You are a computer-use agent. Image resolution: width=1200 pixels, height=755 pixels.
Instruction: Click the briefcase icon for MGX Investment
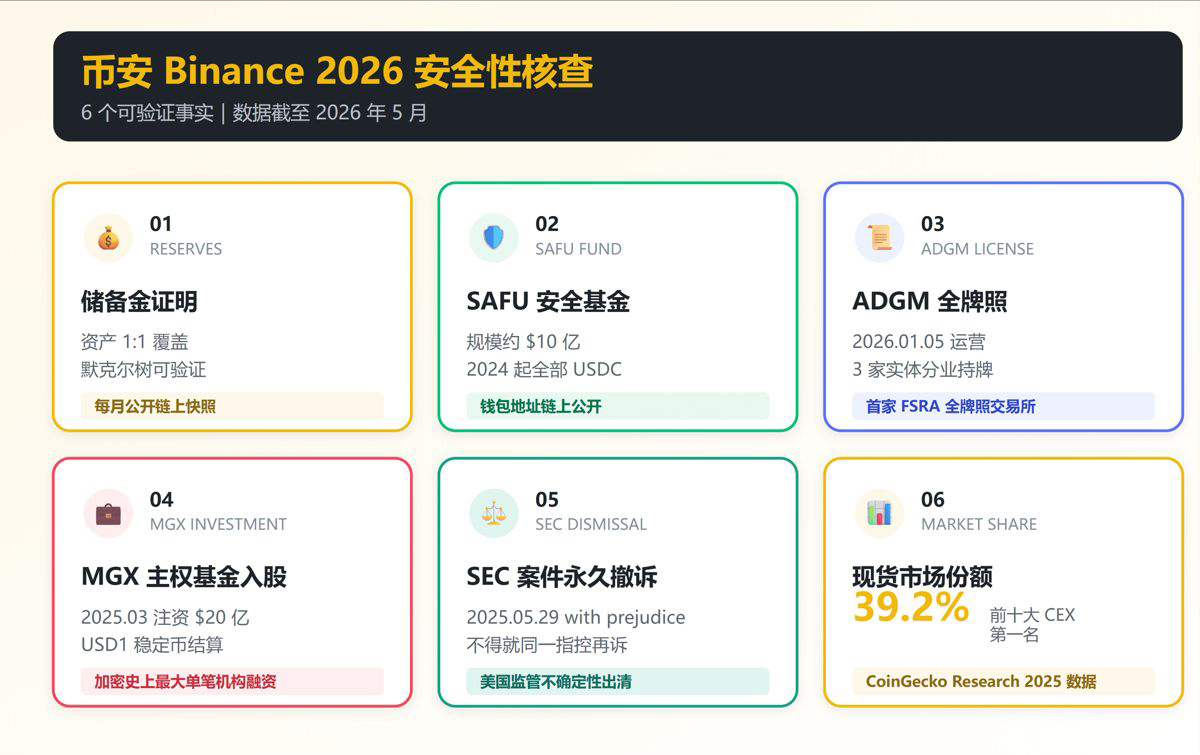click(x=108, y=513)
